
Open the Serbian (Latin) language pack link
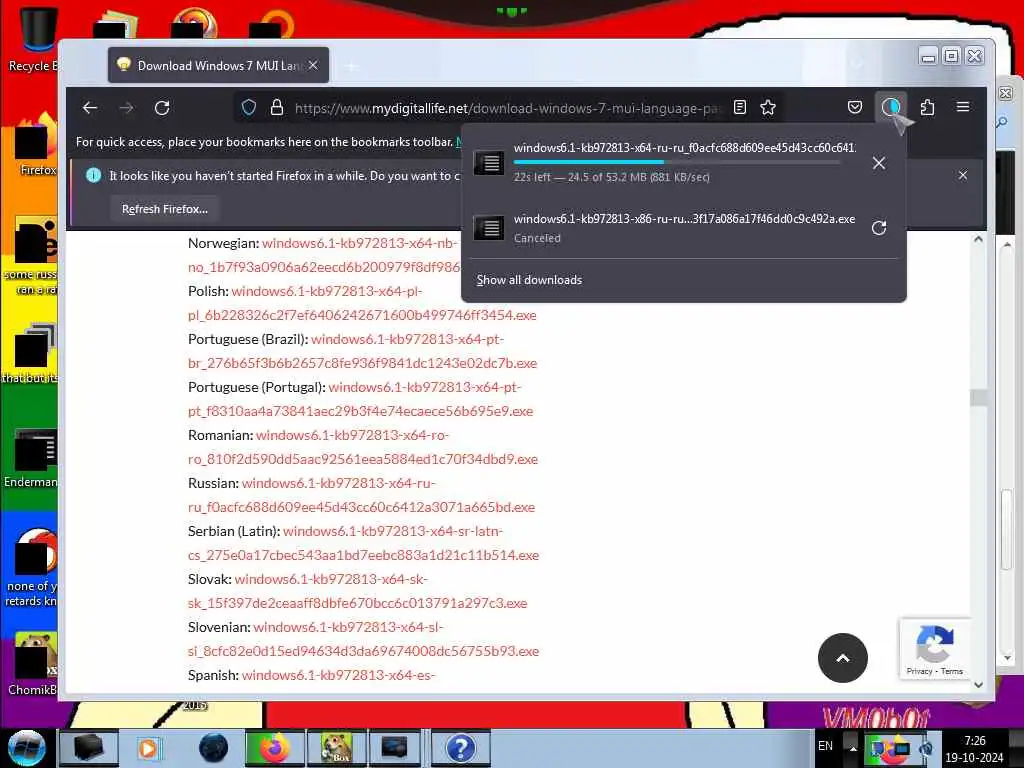[364, 543]
